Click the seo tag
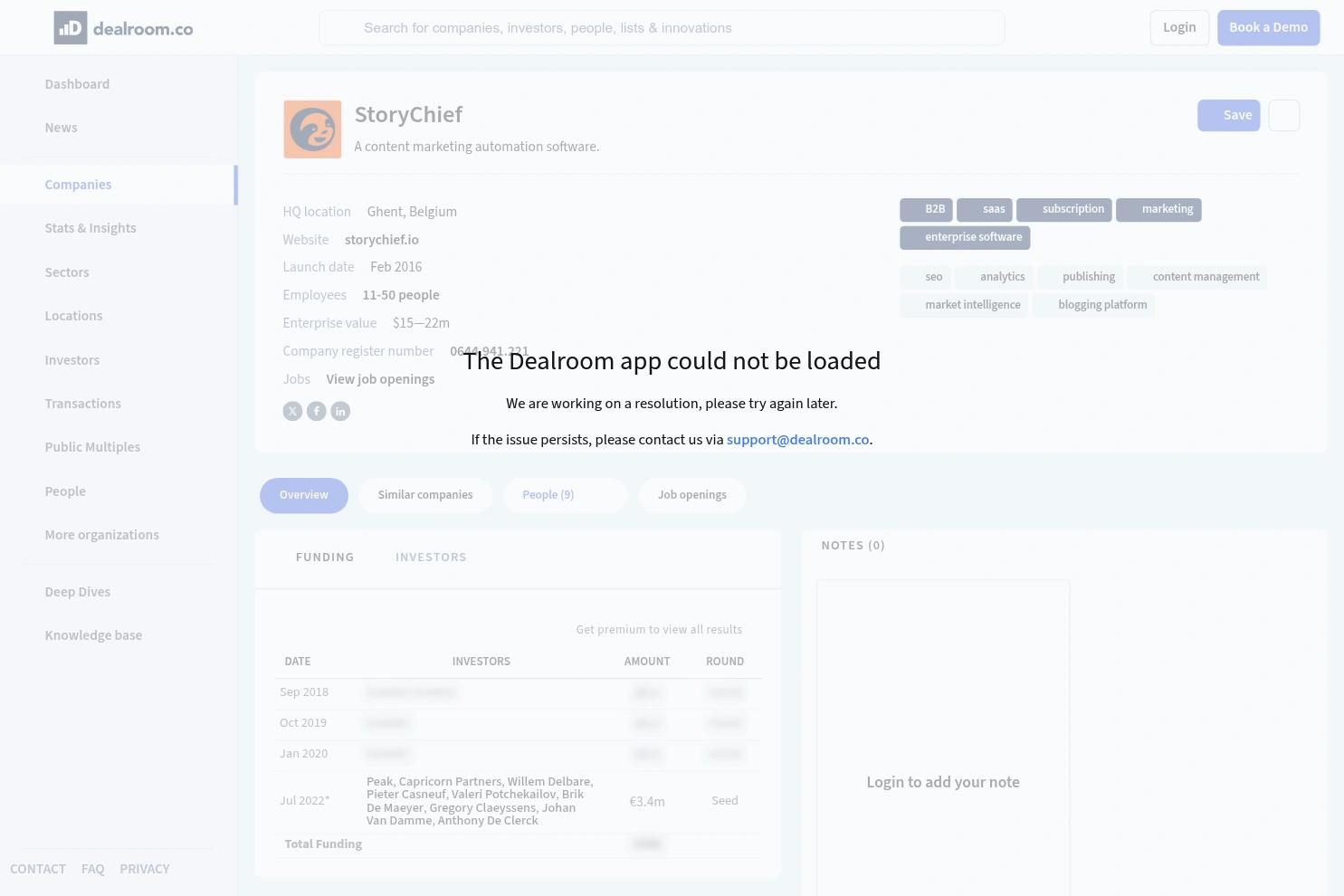This screenshot has width=1344, height=896. pos(925,277)
